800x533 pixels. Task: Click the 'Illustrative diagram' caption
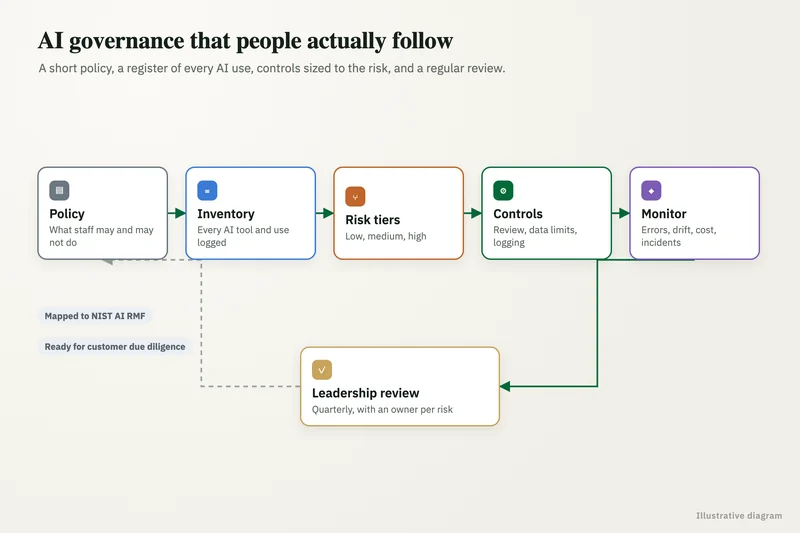(739, 516)
